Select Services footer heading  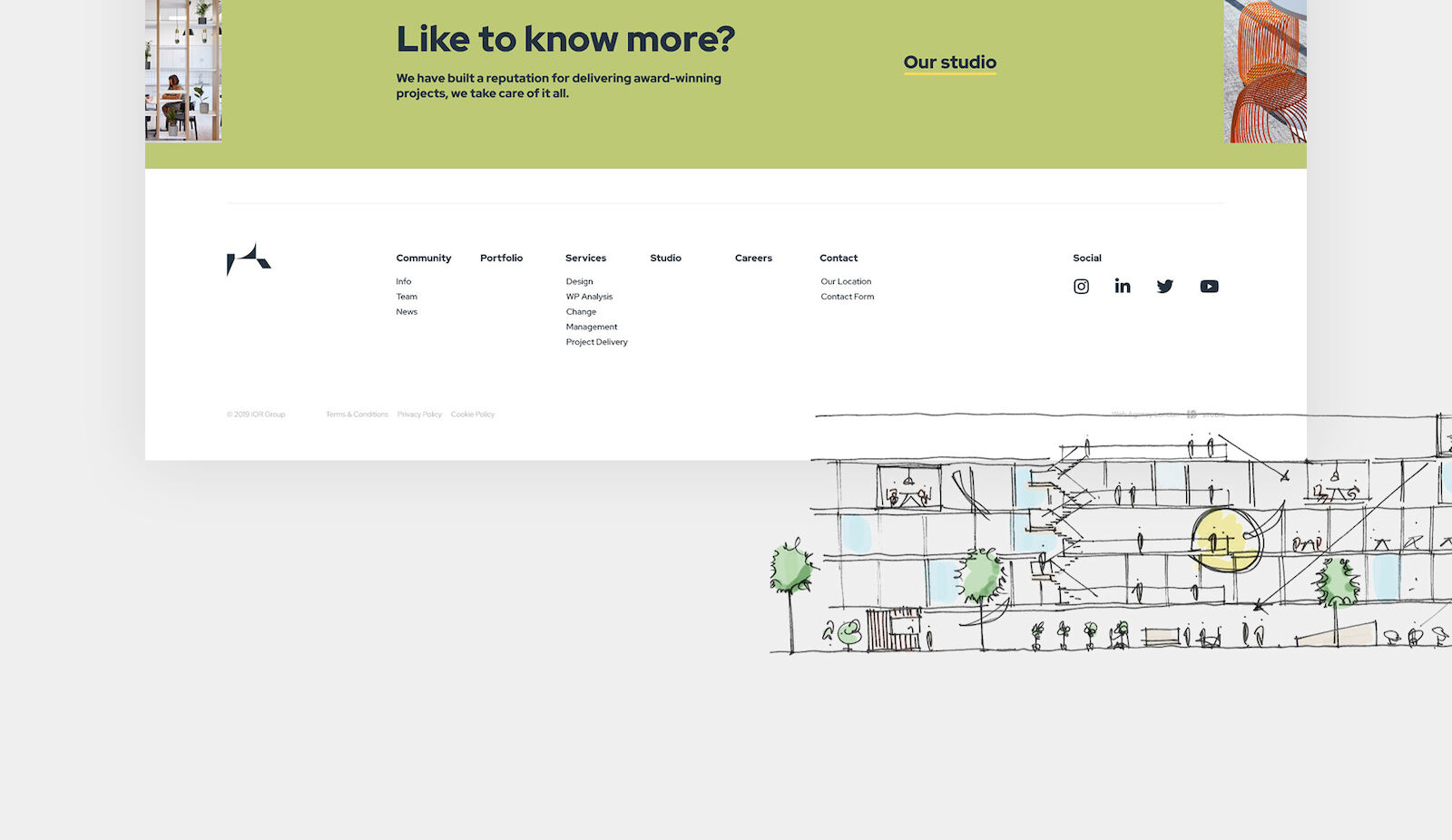click(585, 259)
